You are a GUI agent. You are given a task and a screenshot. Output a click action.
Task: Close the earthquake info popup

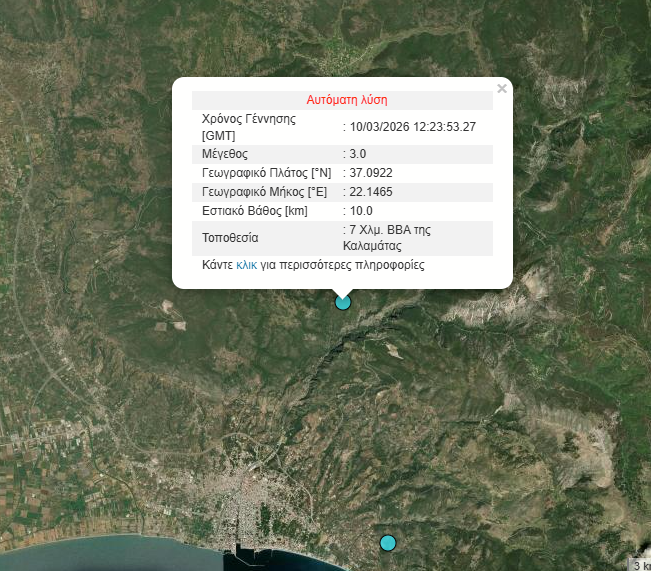(x=502, y=88)
